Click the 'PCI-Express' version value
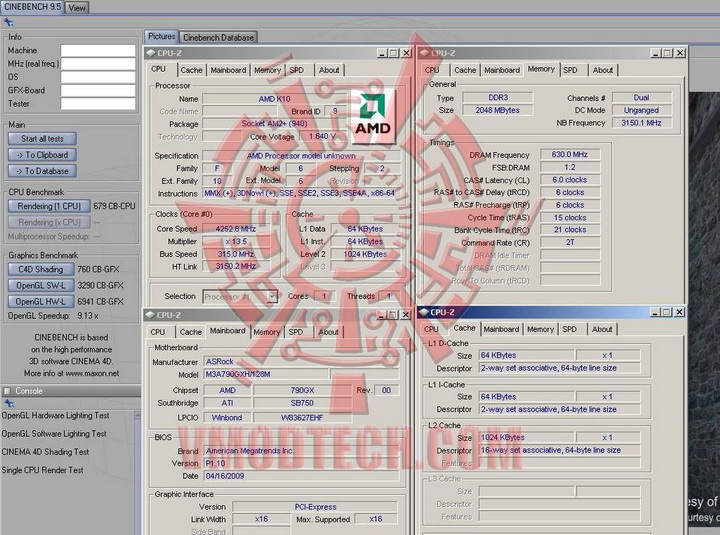Screen dimensions: 720x535 coord(315,507)
